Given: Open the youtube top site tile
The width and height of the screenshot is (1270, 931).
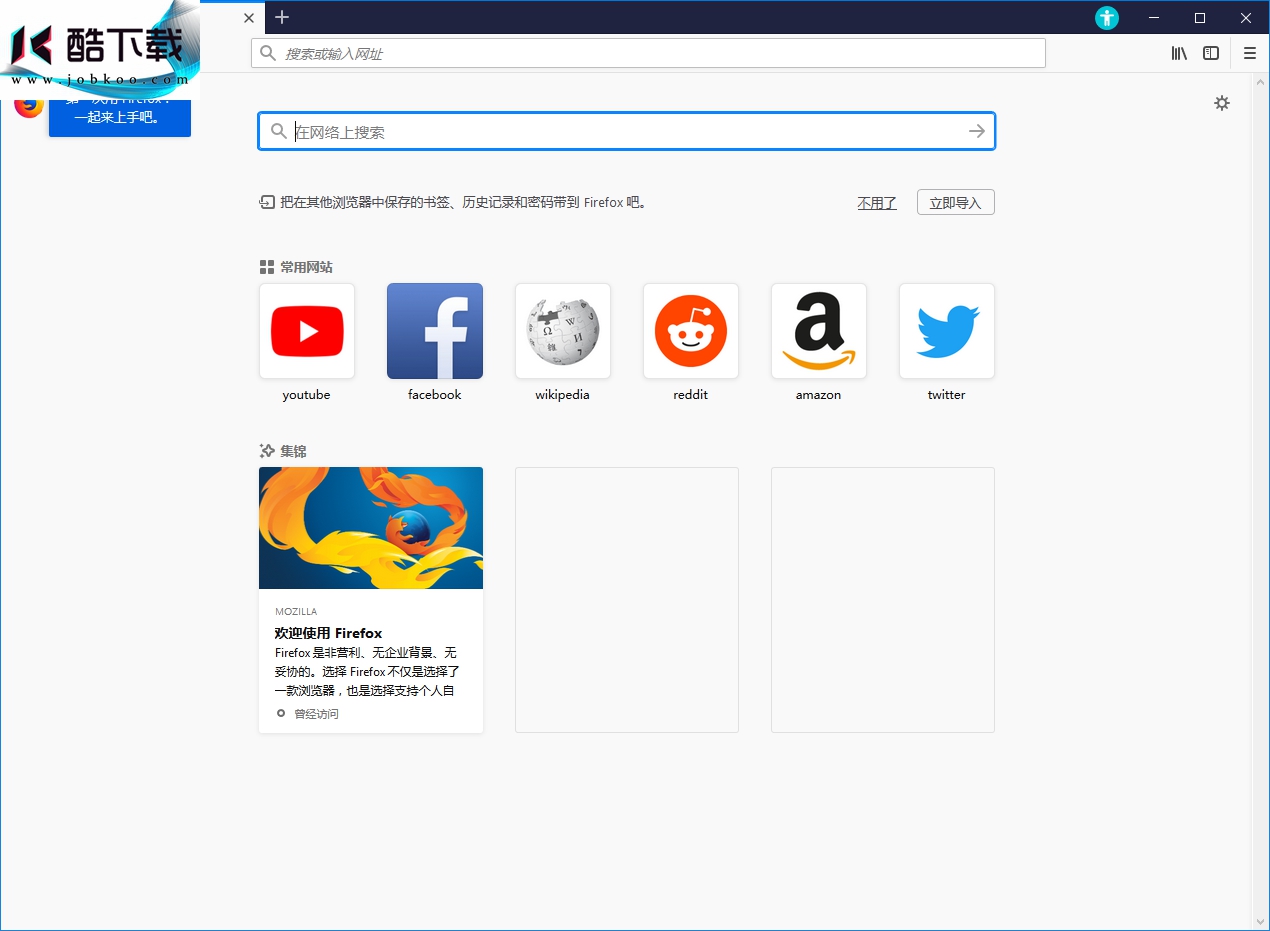Looking at the screenshot, I should coord(307,331).
